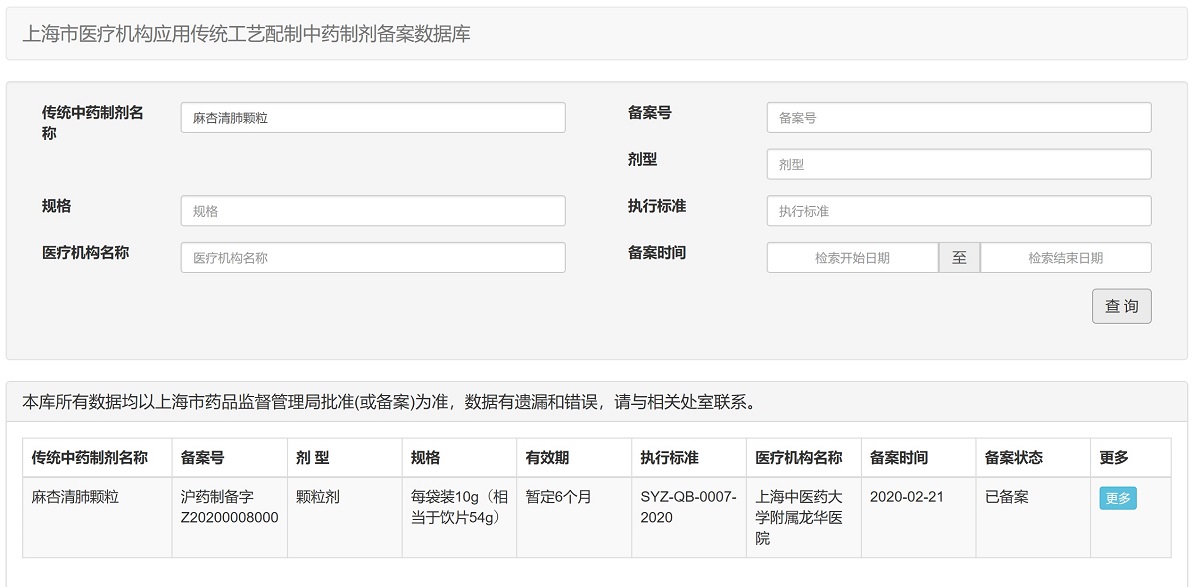1200x587 pixels.
Task: Focus the 备案号 input field in the form
Action: (x=958, y=118)
